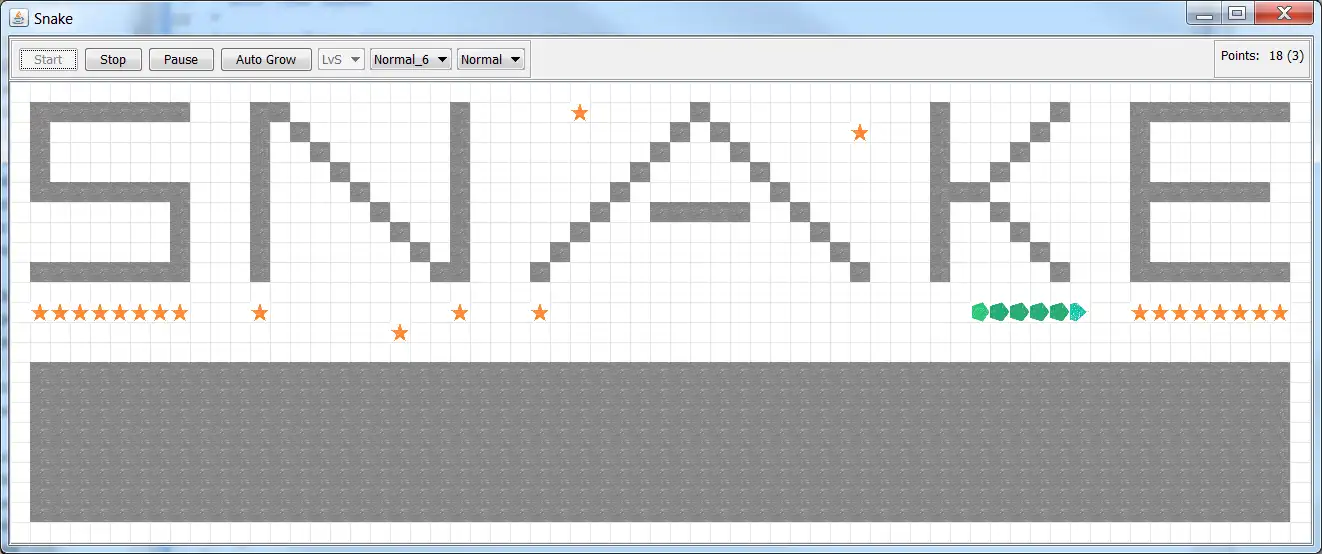
Task: Click the orange star above letter A
Action: [580, 112]
